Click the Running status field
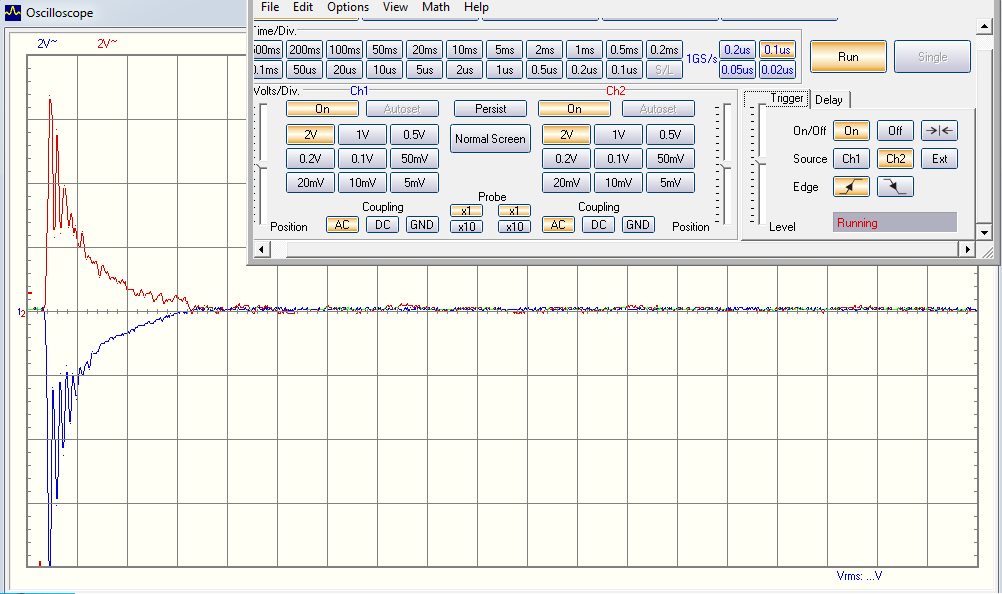 click(x=895, y=222)
